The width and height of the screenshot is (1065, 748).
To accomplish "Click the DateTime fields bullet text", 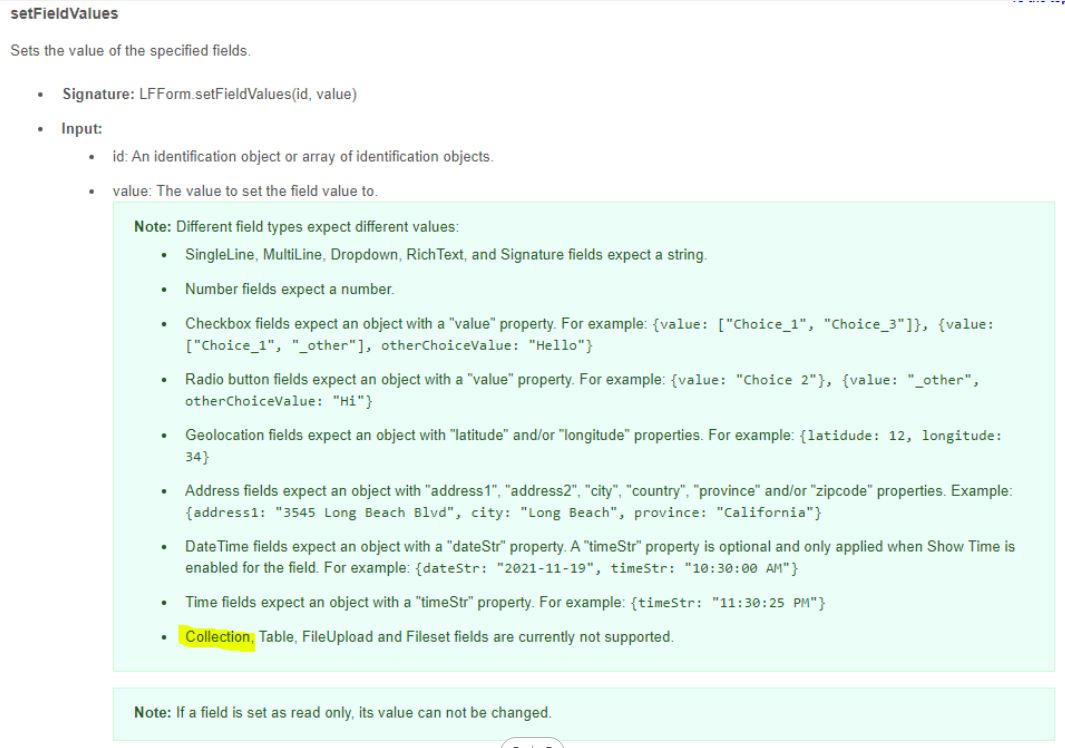I will point(600,557).
